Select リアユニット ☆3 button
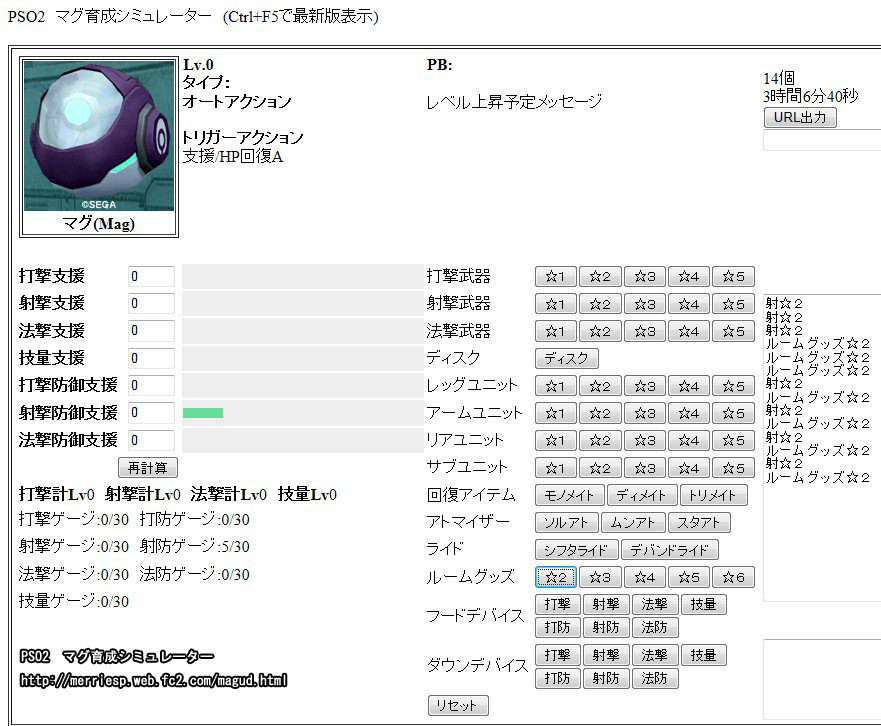The image size is (881, 726). point(644,440)
